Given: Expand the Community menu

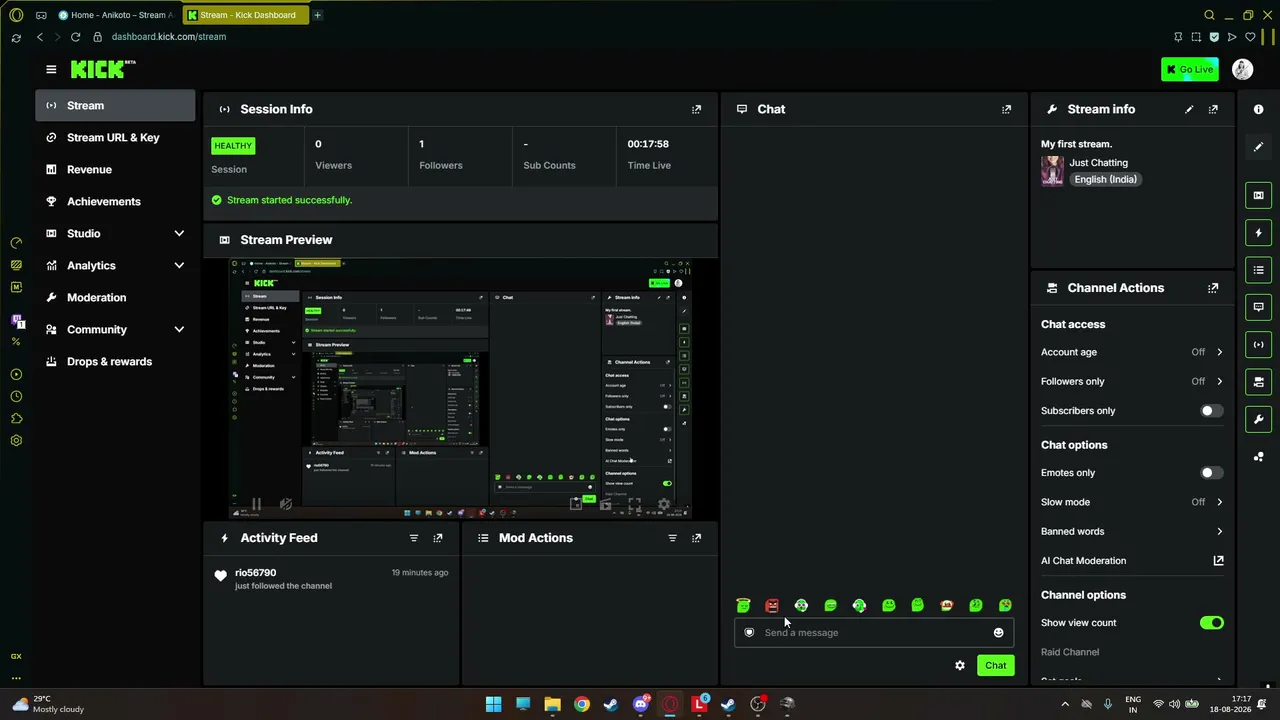Looking at the screenshot, I should 115,329.
